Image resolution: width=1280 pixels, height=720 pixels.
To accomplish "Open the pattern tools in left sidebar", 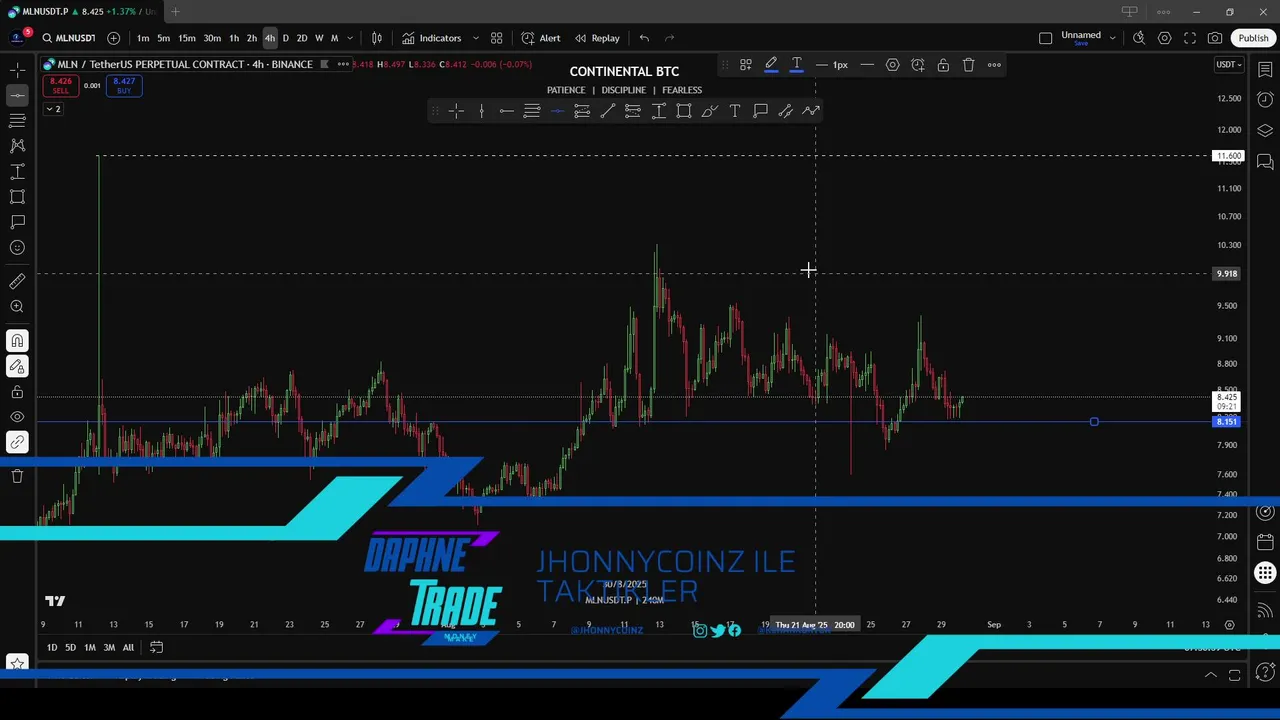I will click(x=17, y=146).
